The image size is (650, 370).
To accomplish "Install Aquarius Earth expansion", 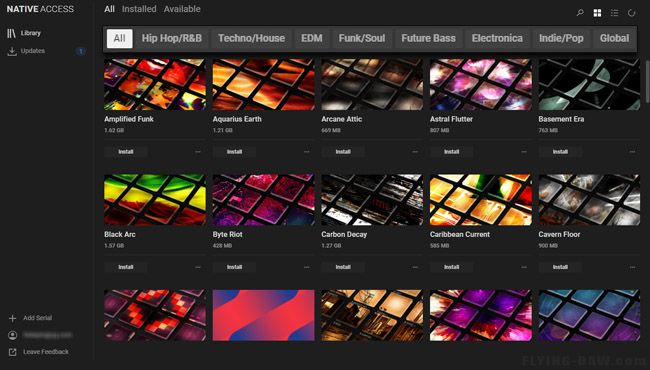I will click(x=234, y=152).
